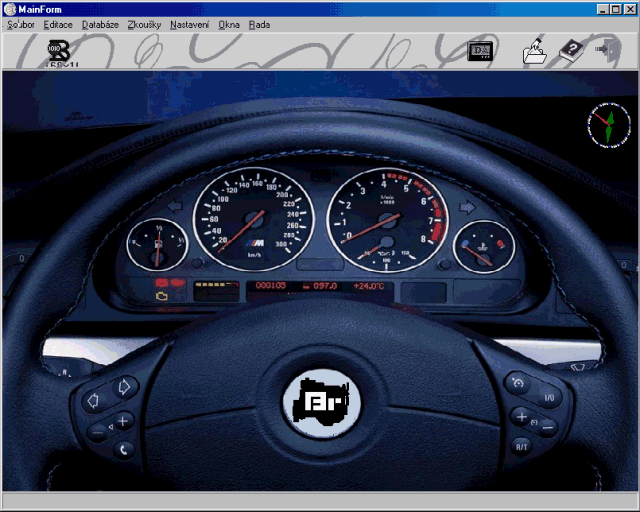Open the Databáze menu

(100, 25)
